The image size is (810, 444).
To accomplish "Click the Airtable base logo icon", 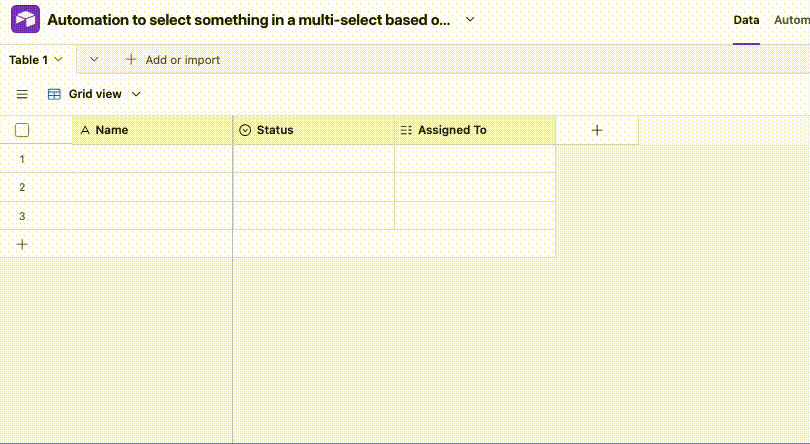I will click(25, 20).
